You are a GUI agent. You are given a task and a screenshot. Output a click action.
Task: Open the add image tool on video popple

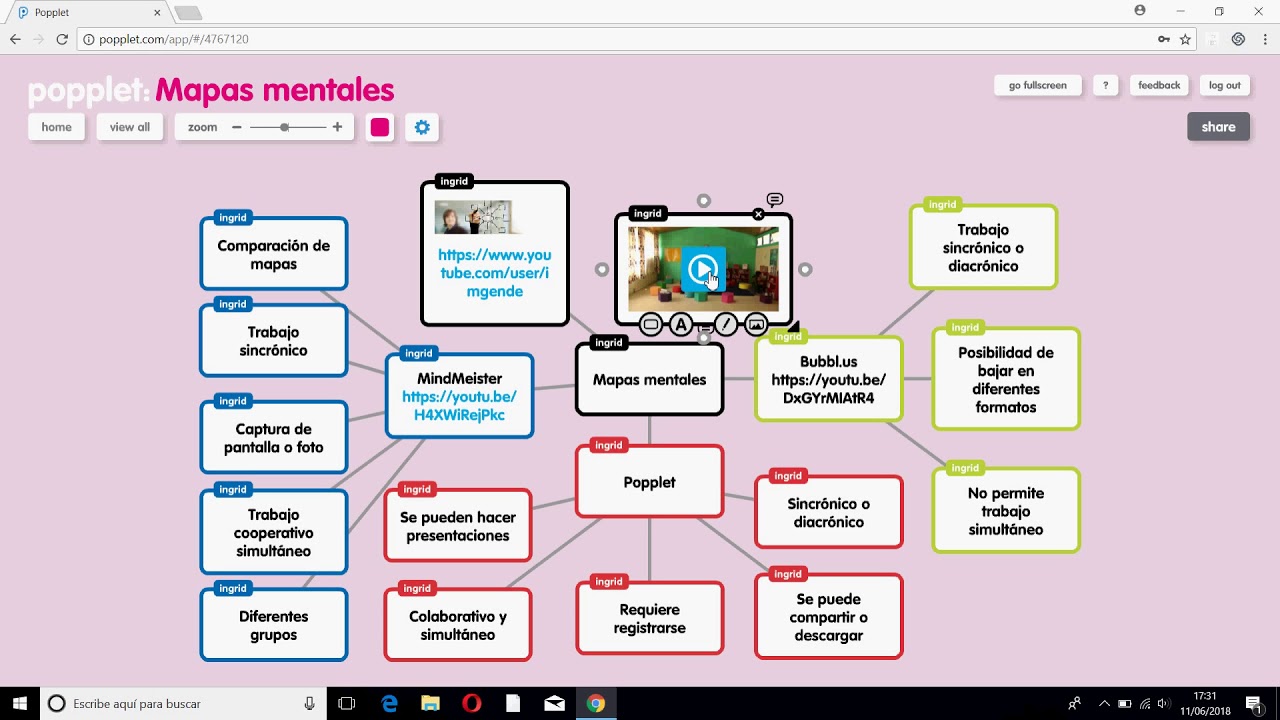757,324
